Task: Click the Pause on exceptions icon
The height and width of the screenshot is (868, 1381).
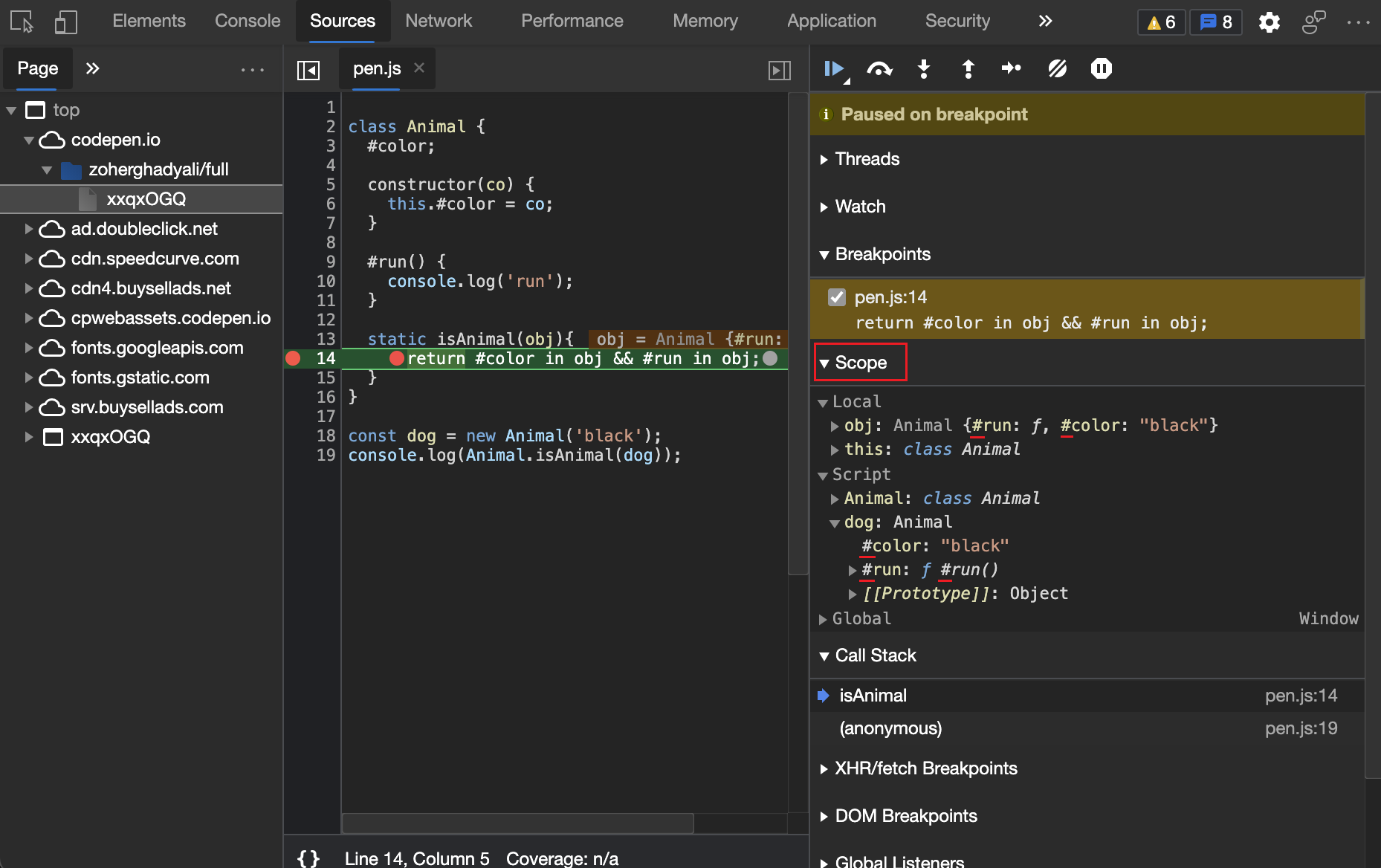Action: point(1101,68)
